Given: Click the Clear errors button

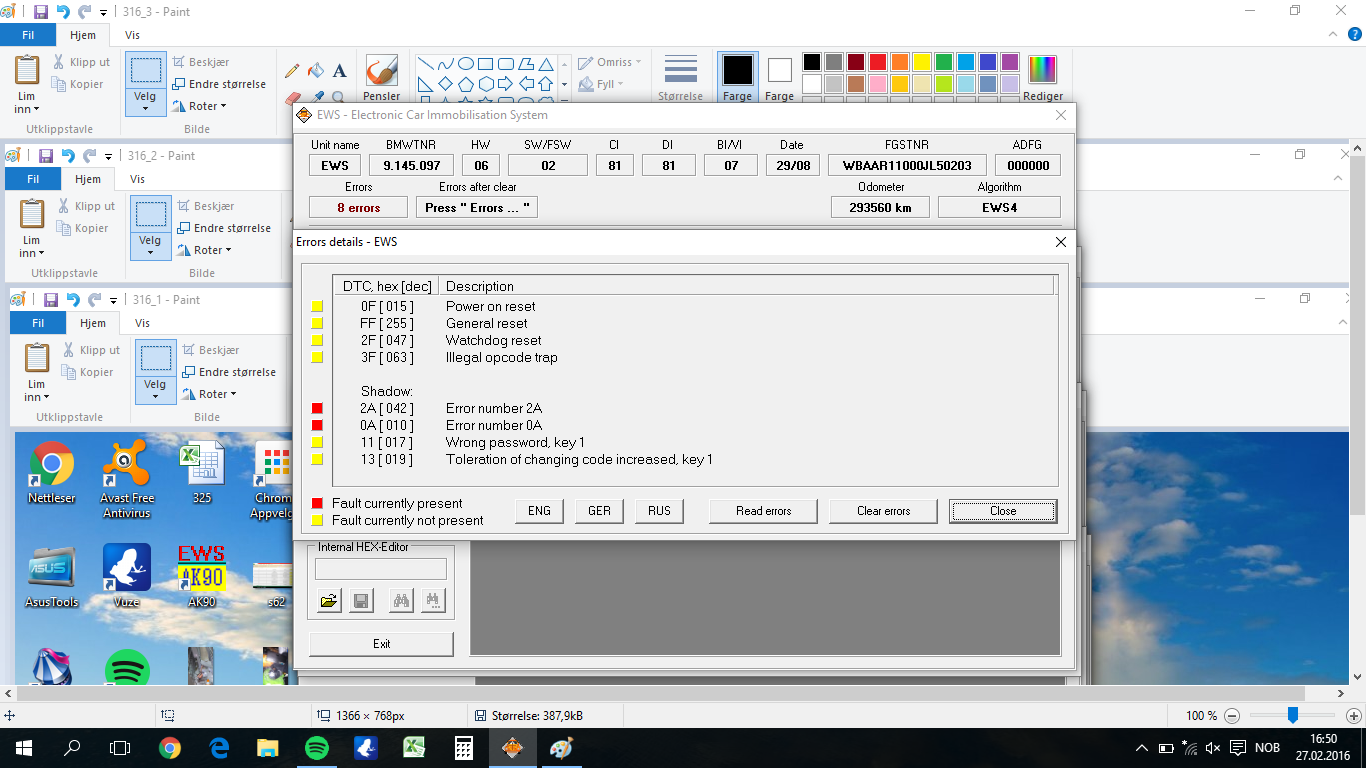Looking at the screenshot, I should [884, 511].
